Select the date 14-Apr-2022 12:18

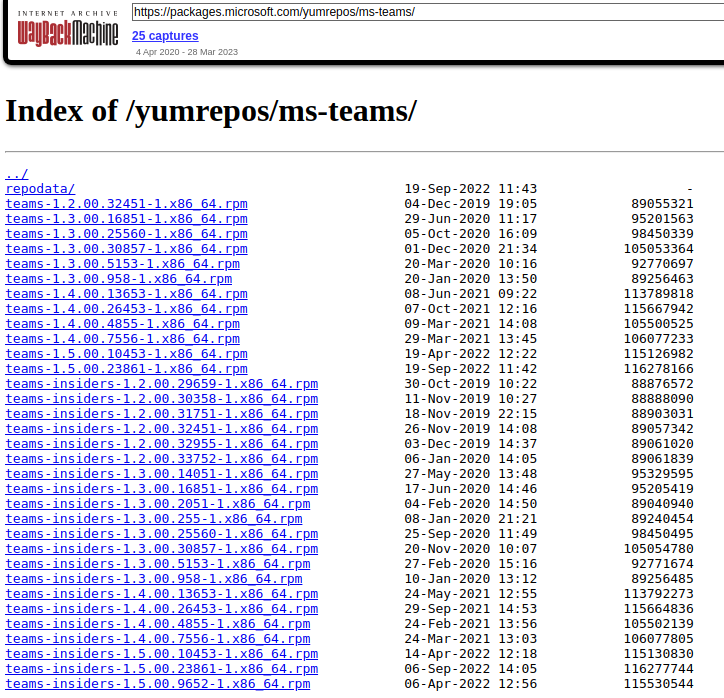[471, 654]
